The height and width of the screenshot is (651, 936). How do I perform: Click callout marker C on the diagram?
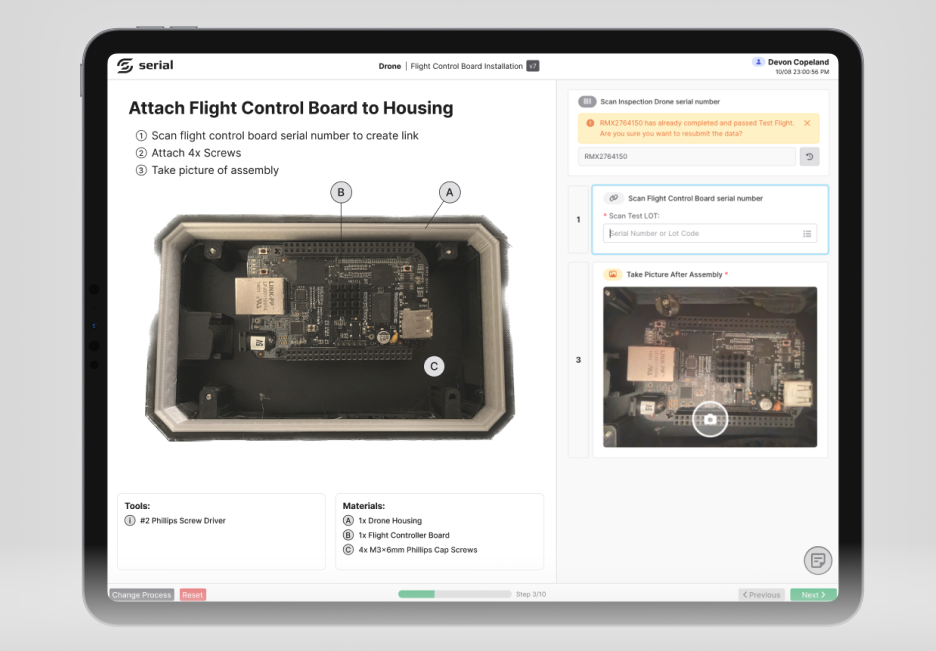434,366
